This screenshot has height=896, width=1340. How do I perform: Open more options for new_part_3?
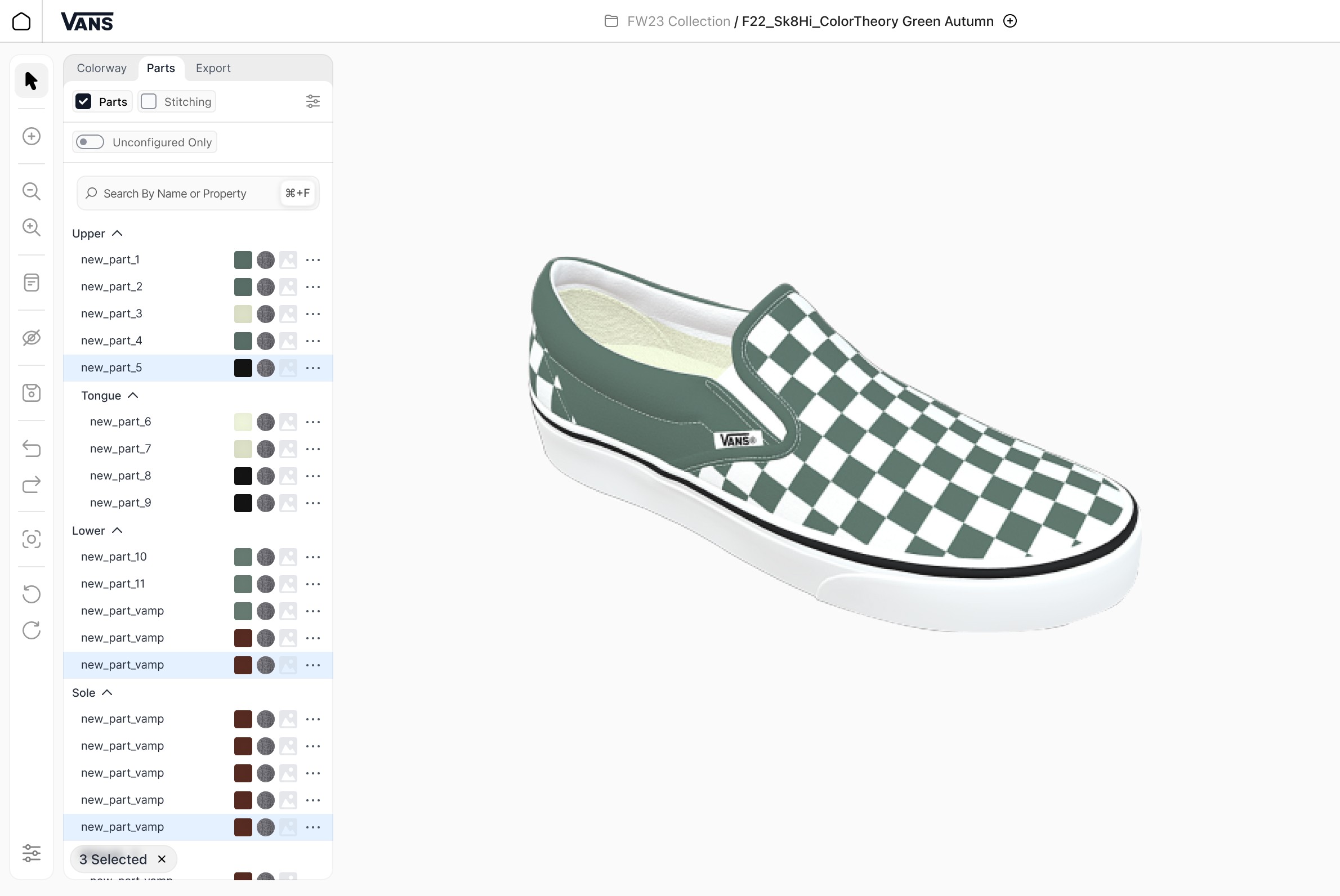pos(312,313)
